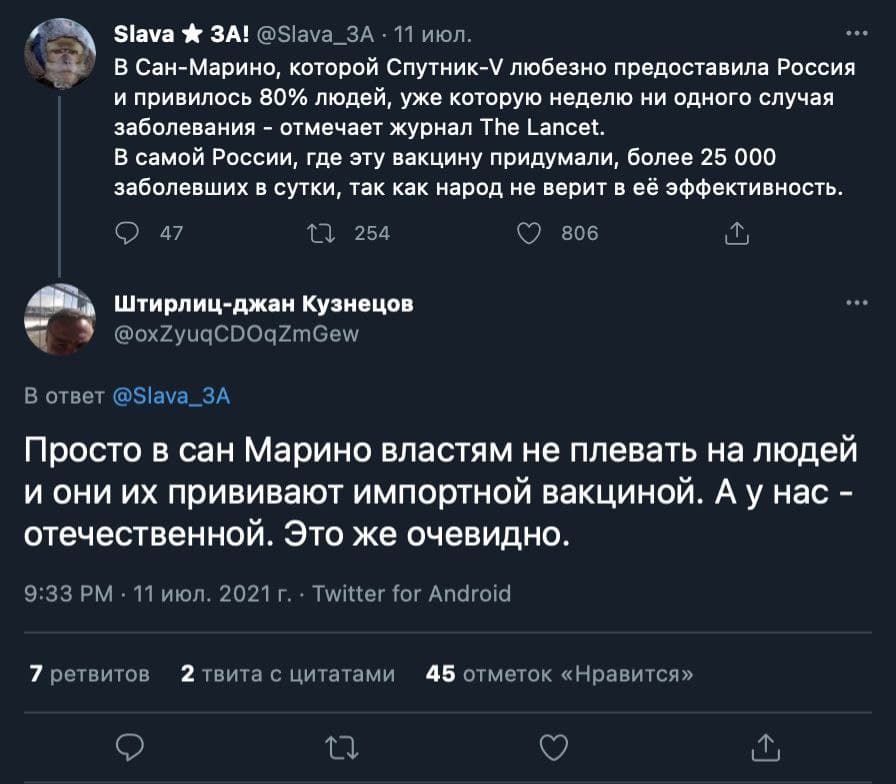
Task: Open more options on Штирлиц-джан Кузнецов's reply
Action: point(857,303)
